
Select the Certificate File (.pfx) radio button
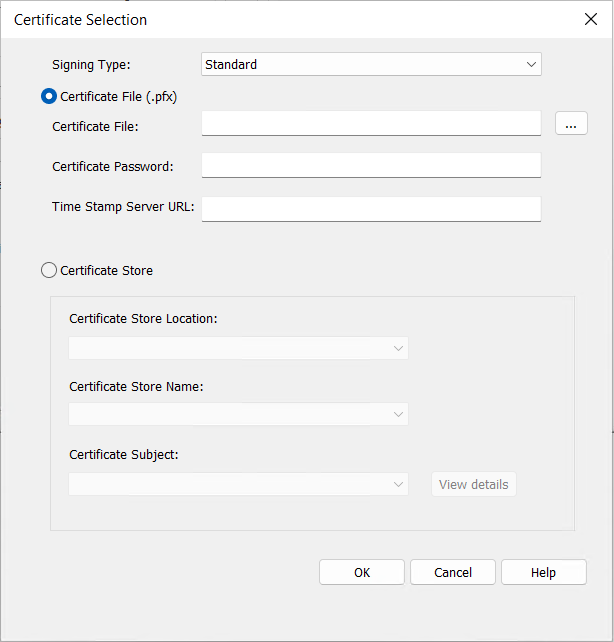[x=49, y=97]
